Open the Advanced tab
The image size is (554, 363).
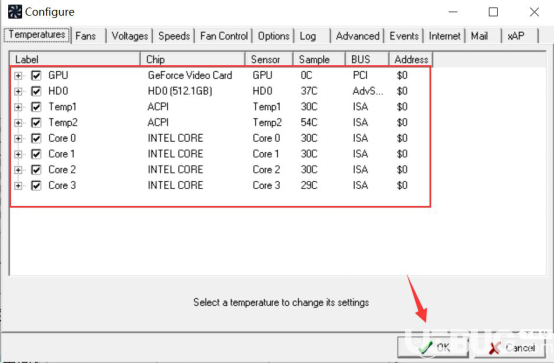tap(358, 36)
